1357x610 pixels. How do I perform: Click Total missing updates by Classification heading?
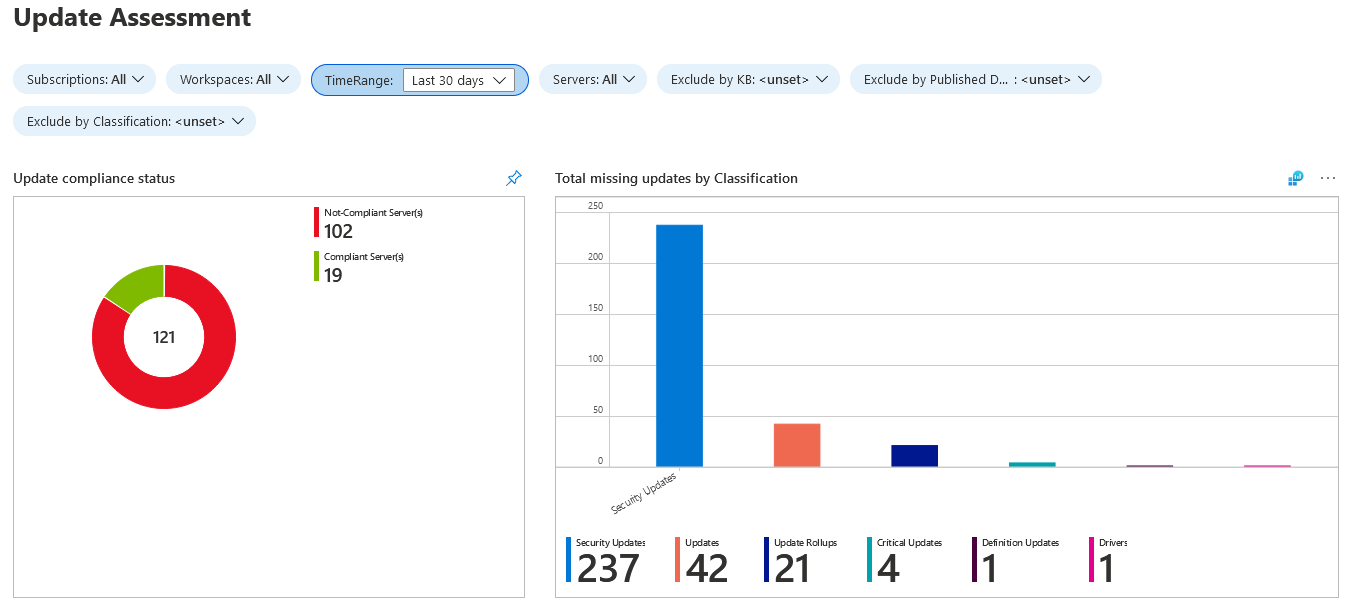[x=676, y=178]
